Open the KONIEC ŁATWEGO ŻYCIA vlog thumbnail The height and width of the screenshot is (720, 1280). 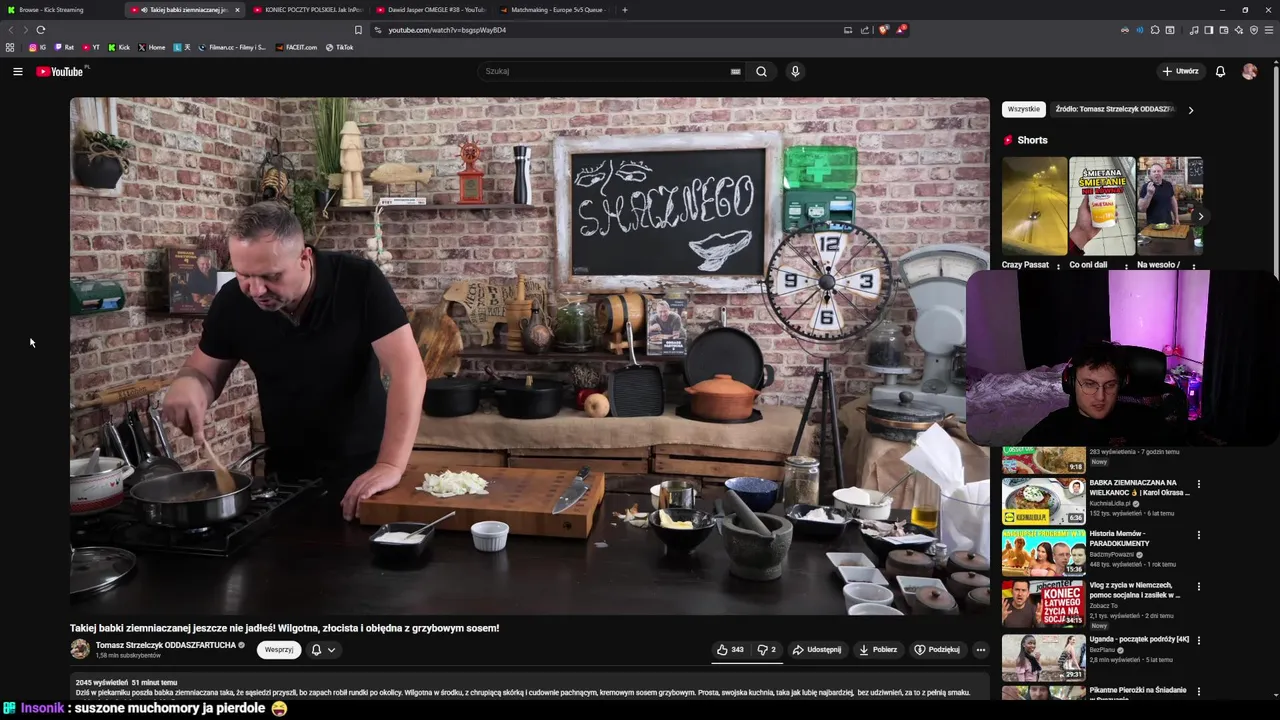point(1043,603)
